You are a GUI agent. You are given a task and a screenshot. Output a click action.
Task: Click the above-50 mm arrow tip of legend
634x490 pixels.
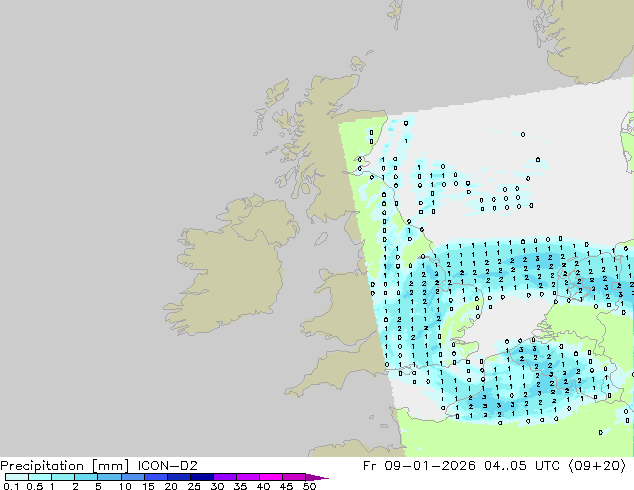coord(317,477)
